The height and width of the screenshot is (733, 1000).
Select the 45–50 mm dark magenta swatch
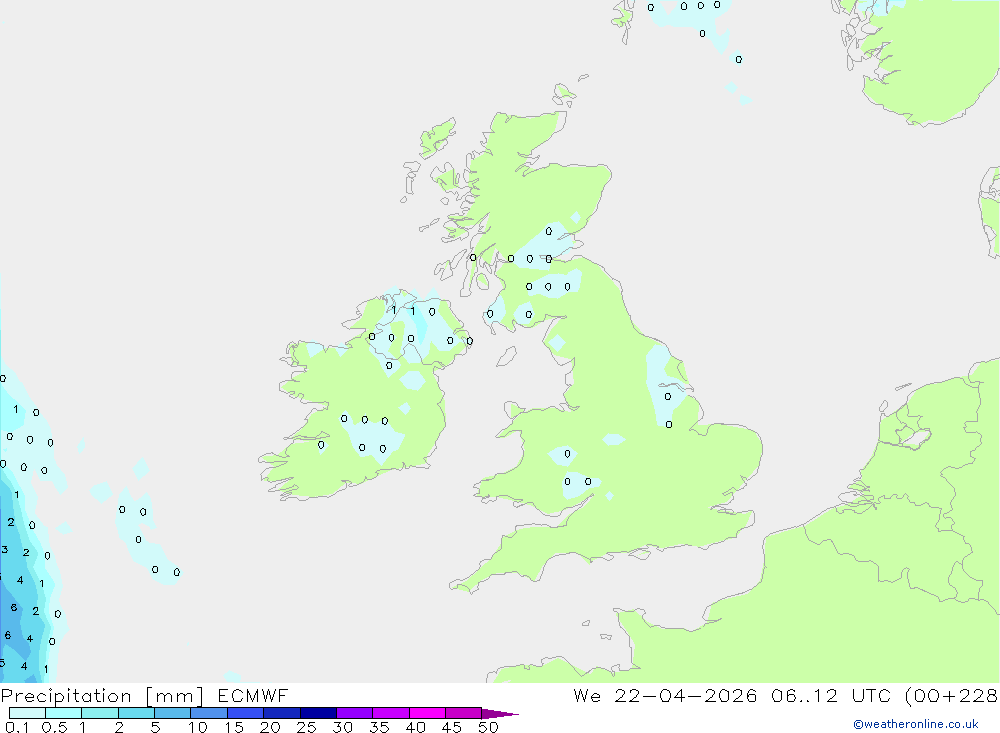click(464, 713)
